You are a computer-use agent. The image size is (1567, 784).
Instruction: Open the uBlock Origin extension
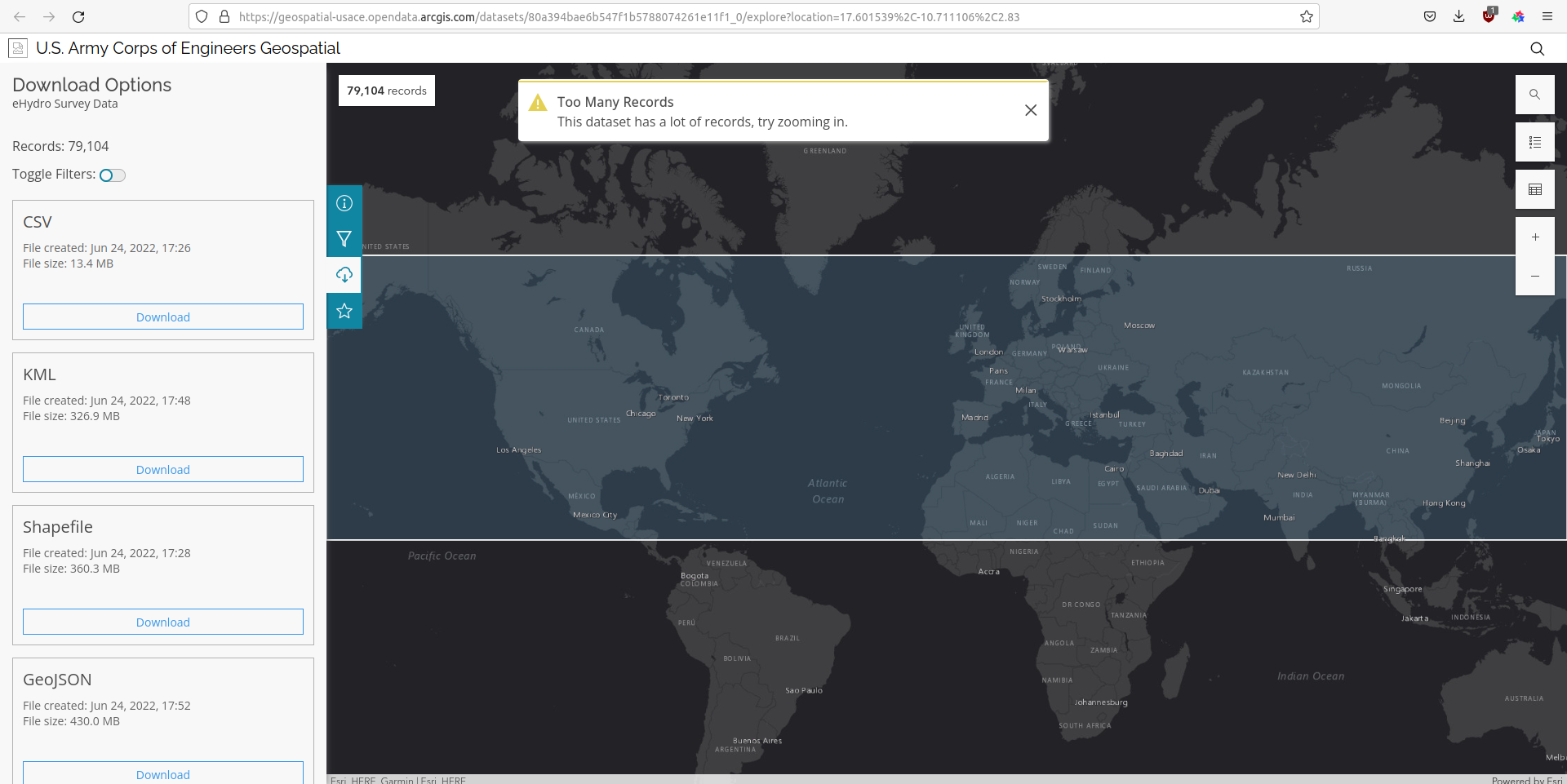tap(1489, 16)
